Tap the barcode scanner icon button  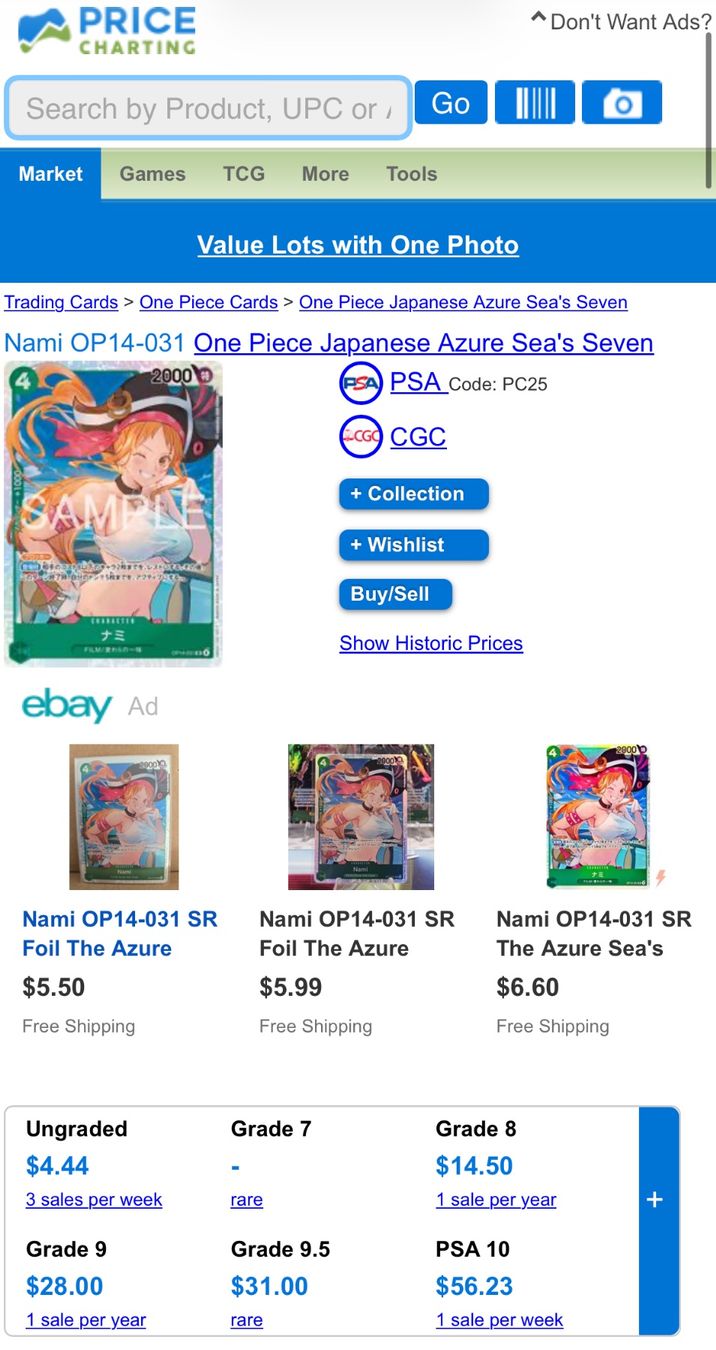(535, 103)
